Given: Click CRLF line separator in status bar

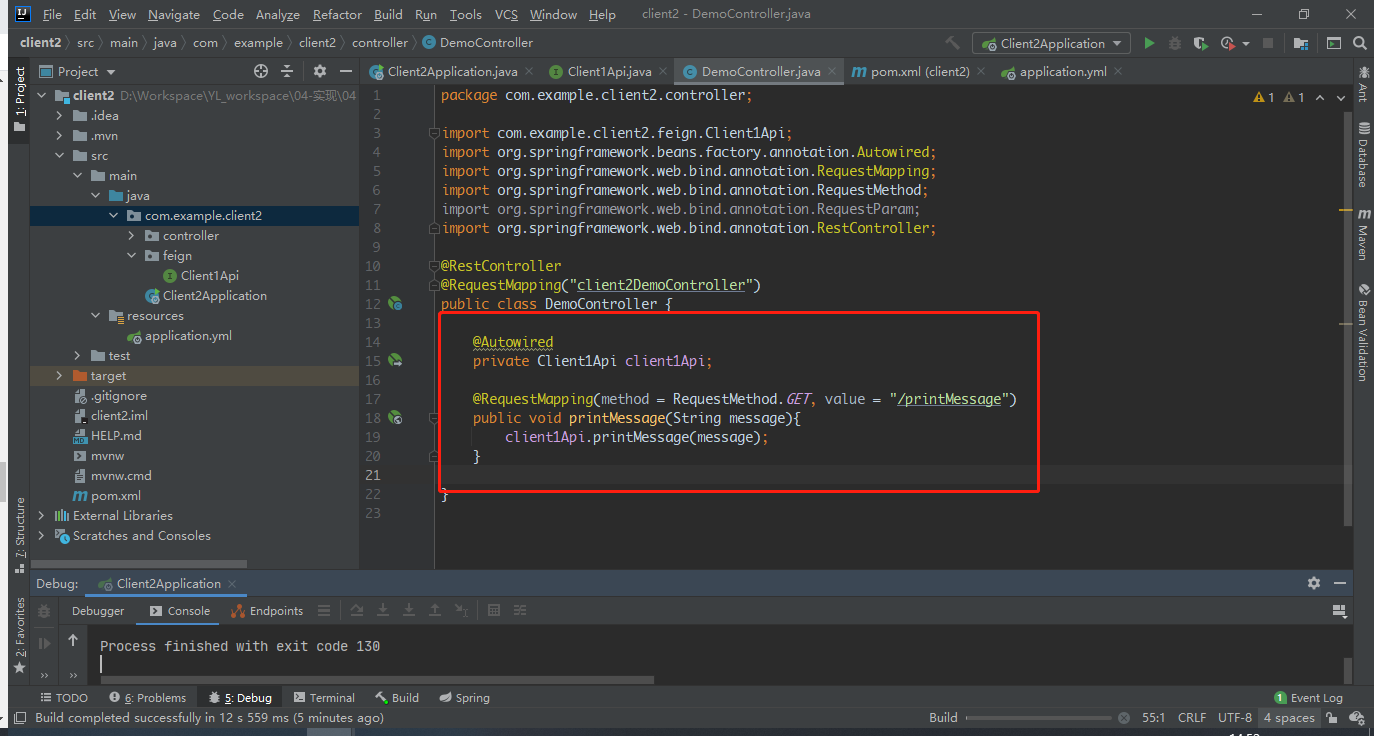Looking at the screenshot, I should [1192, 717].
